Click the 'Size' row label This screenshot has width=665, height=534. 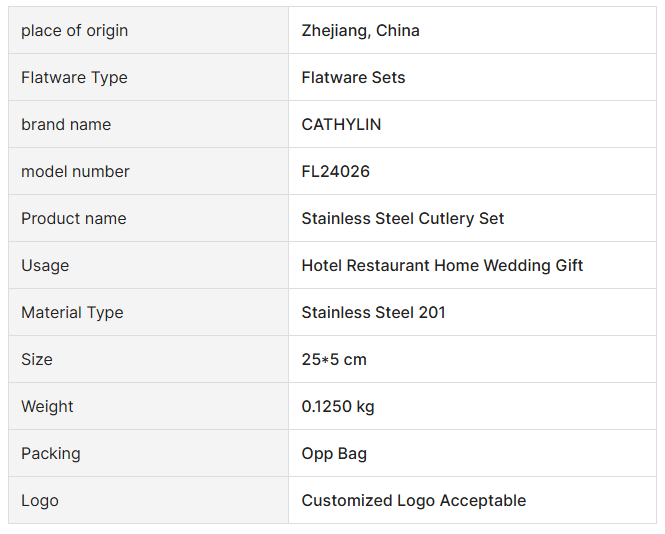[x=37, y=360]
